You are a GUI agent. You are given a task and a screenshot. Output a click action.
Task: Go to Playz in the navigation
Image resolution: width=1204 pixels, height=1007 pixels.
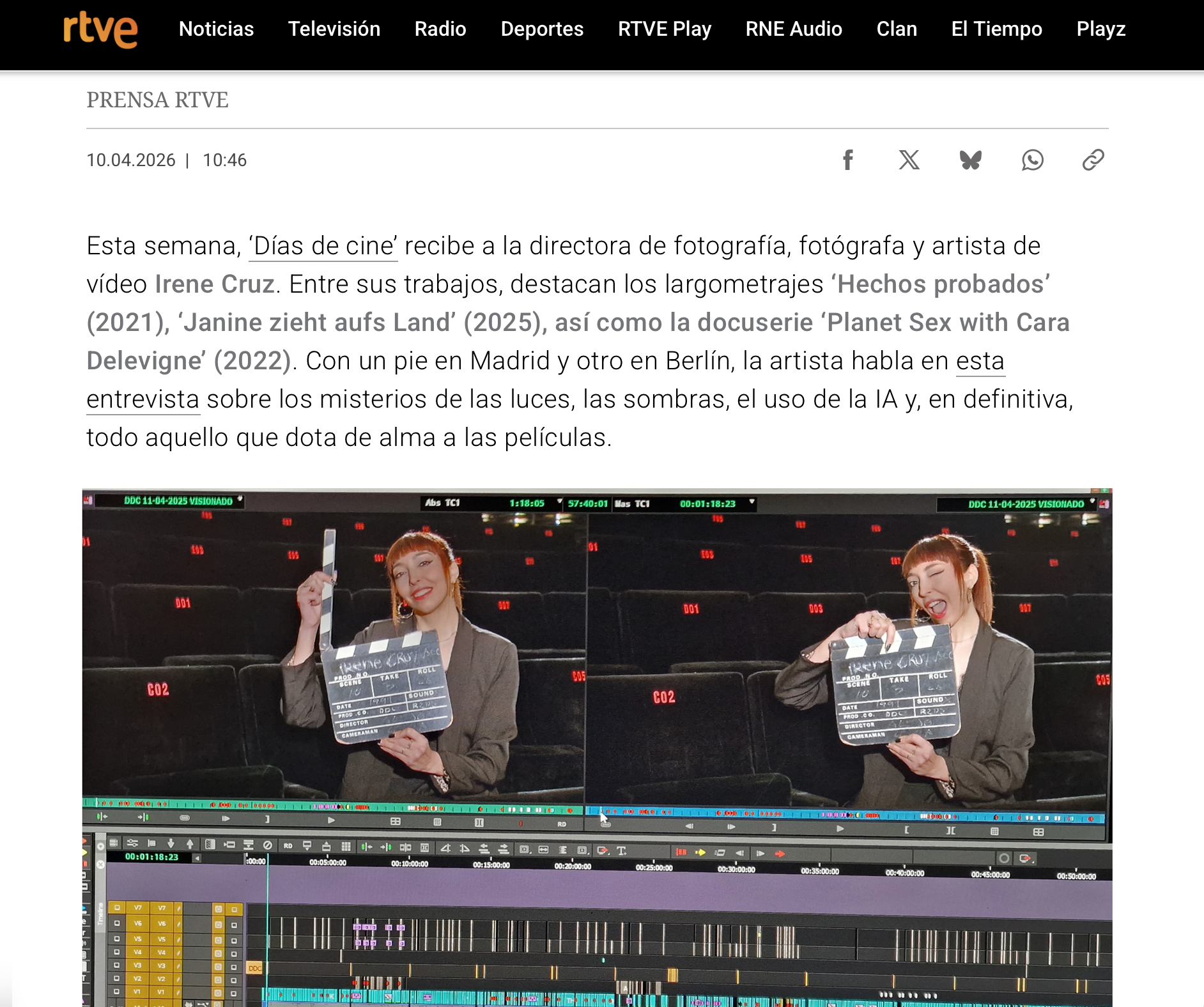[x=1100, y=29]
